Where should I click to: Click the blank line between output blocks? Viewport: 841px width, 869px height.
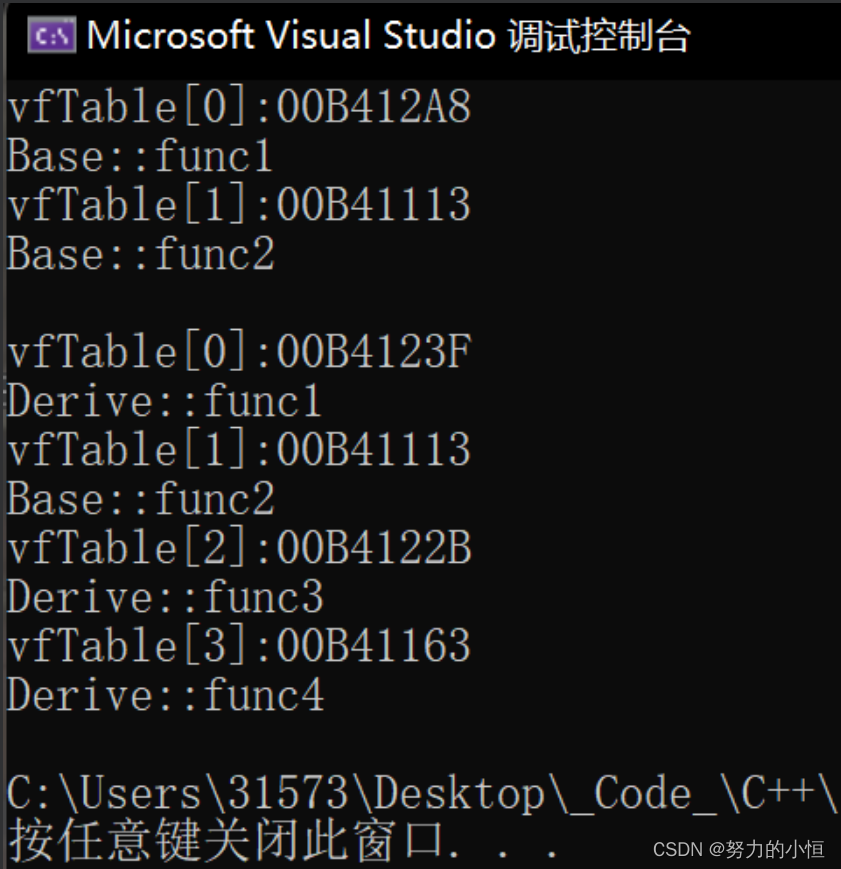(421, 303)
